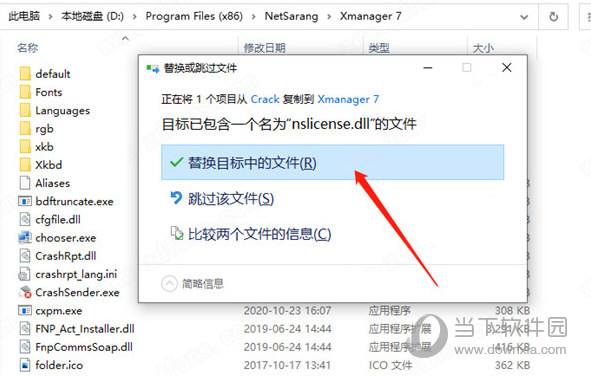Select the FNP_Act_Installer.dll file name
Image resolution: width=591 pixels, height=379 pixels.
pyautogui.click(x=85, y=329)
